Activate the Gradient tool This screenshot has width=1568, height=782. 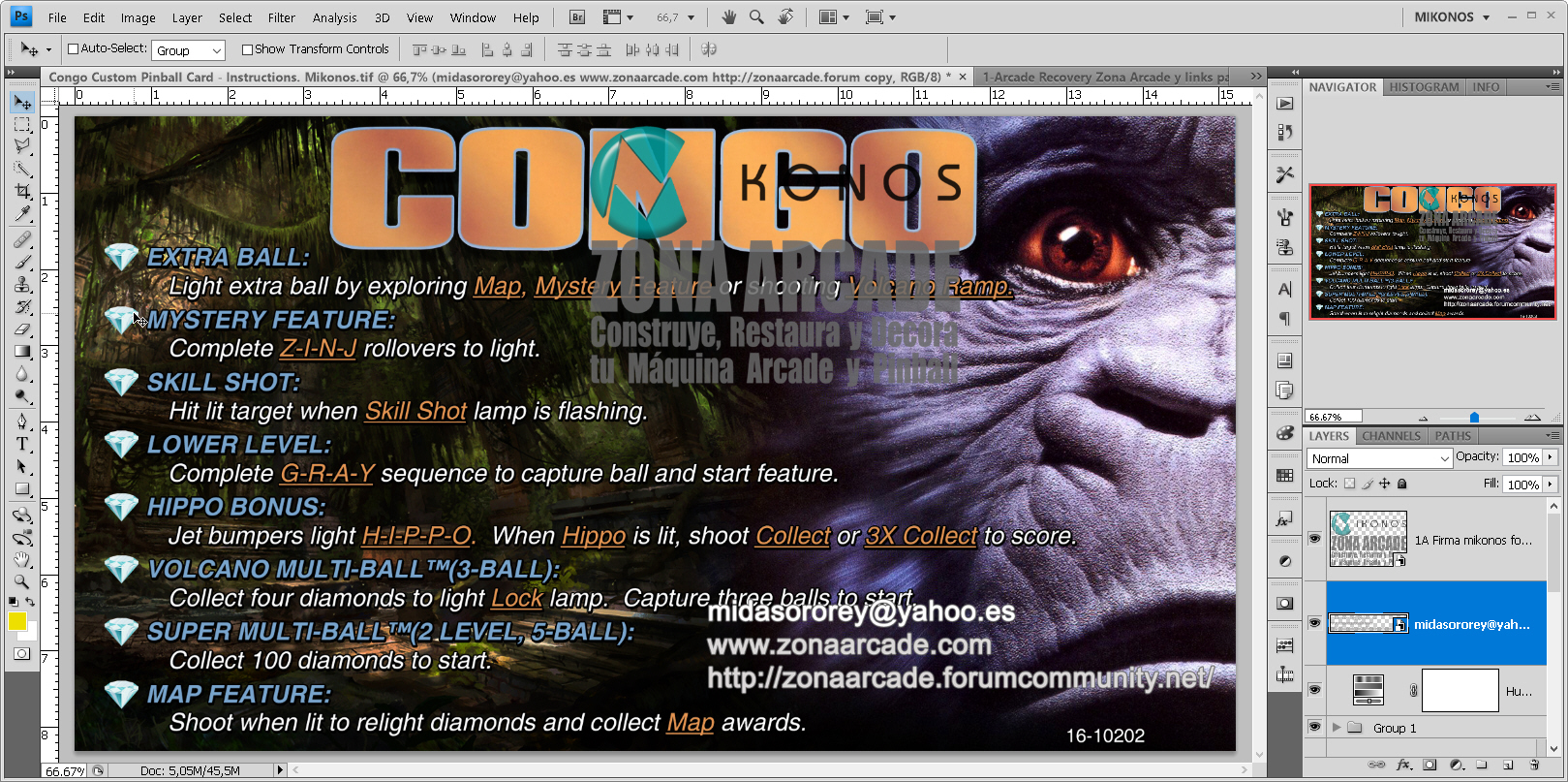[22, 351]
